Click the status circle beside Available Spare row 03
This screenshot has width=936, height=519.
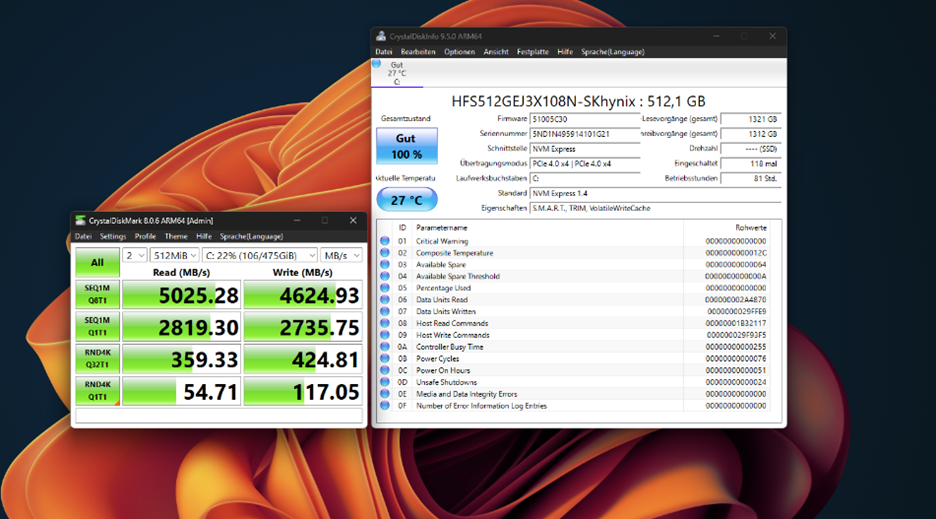point(385,264)
